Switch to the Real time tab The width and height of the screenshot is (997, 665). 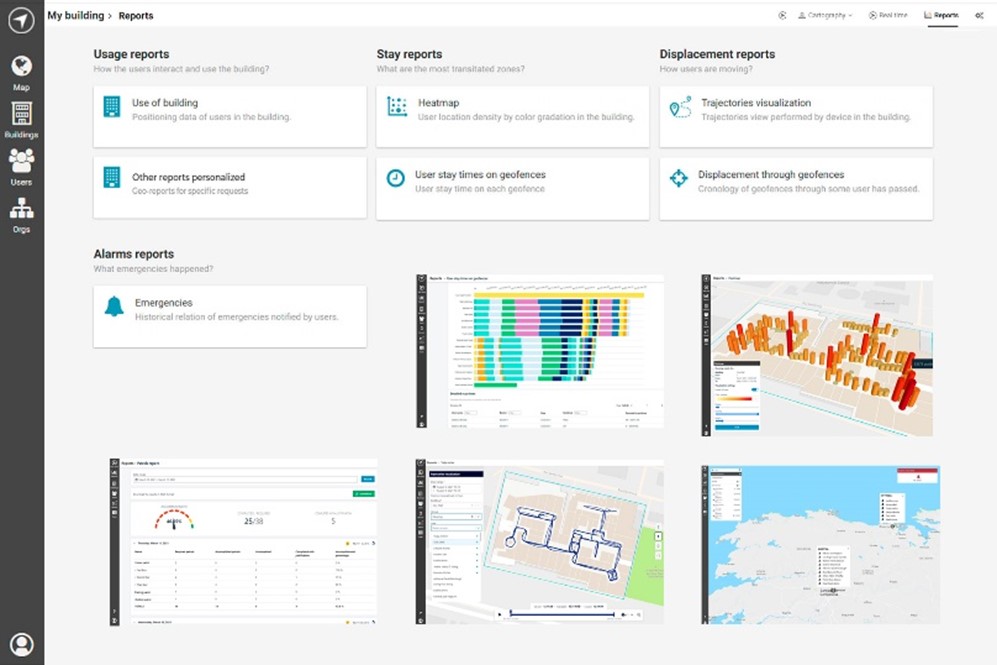click(888, 15)
